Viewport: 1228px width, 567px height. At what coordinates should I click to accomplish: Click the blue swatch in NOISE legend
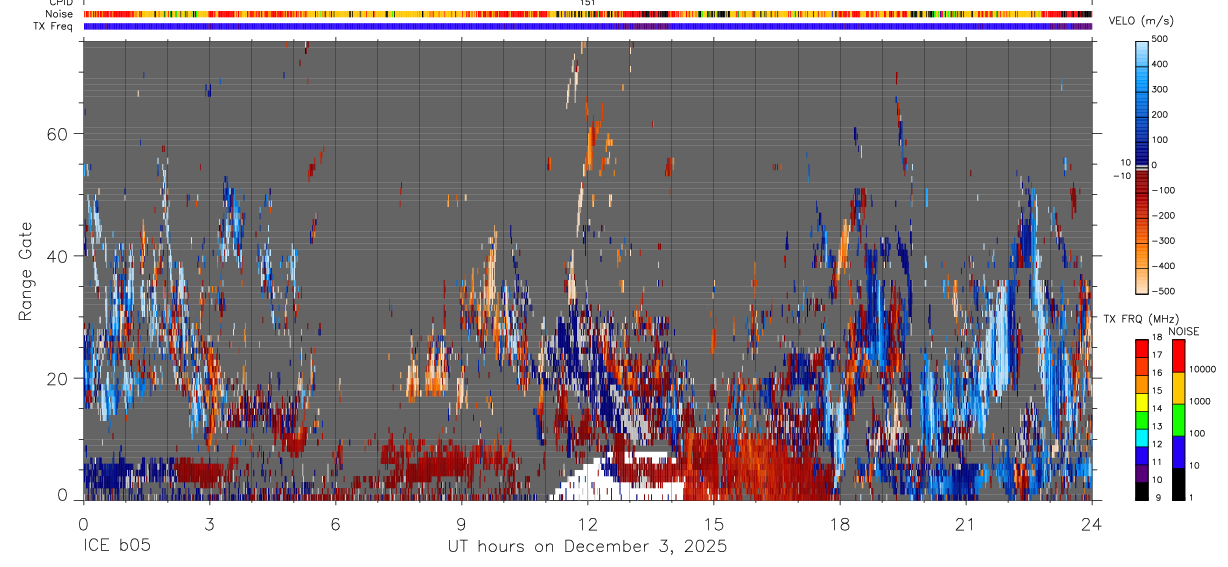1178,451
